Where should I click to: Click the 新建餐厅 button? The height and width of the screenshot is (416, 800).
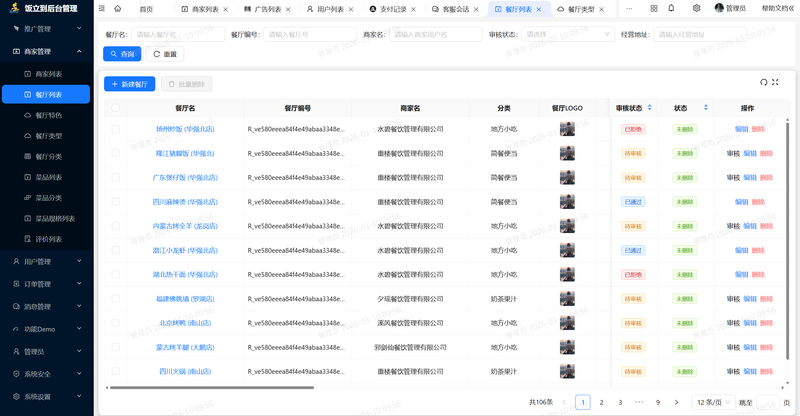(129, 84)
